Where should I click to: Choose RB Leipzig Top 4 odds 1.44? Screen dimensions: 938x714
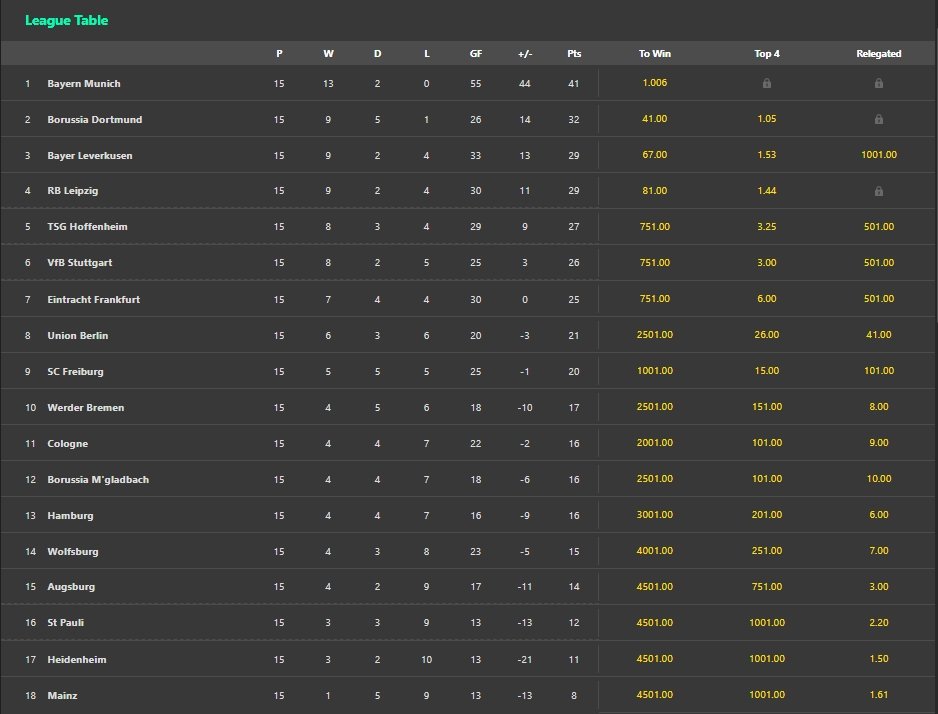coord(767,191)
